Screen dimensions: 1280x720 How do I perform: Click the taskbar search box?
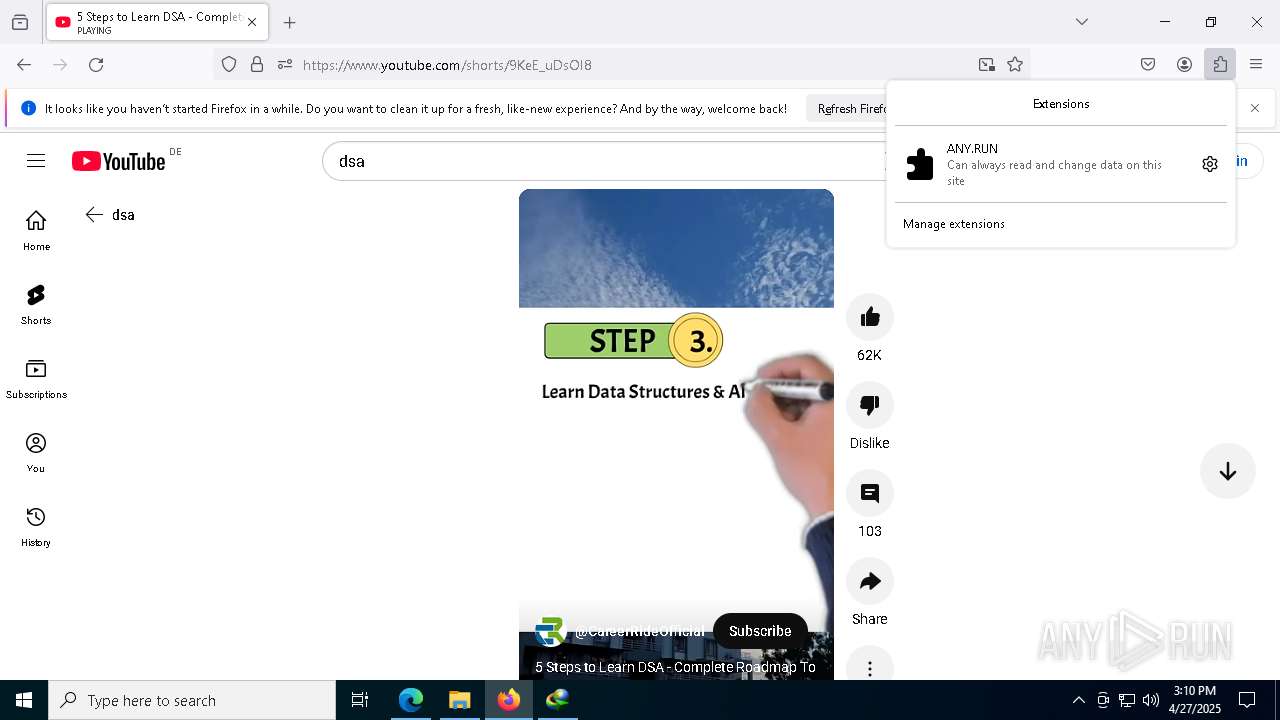[192, 700]
